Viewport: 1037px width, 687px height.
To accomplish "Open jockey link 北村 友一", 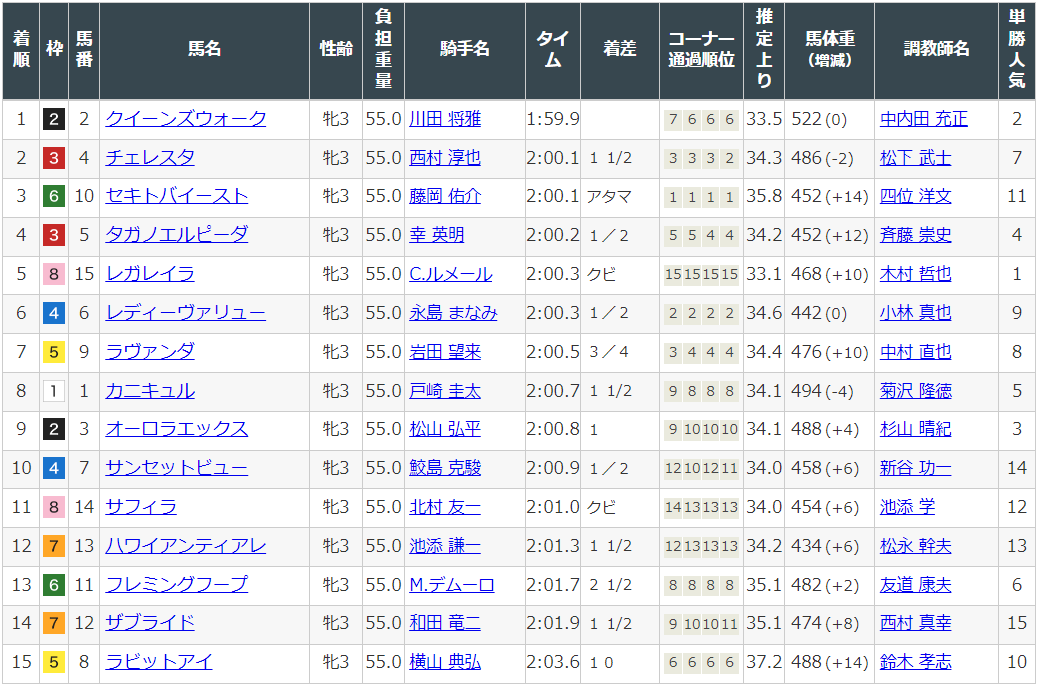I will 445,507.
